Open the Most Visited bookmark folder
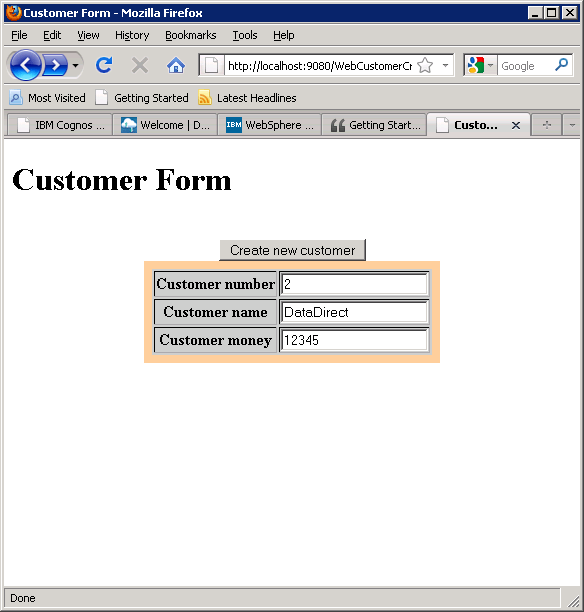The width and height of the screenshot is (584, 612). pyautogui.click(x=48, y=98)
